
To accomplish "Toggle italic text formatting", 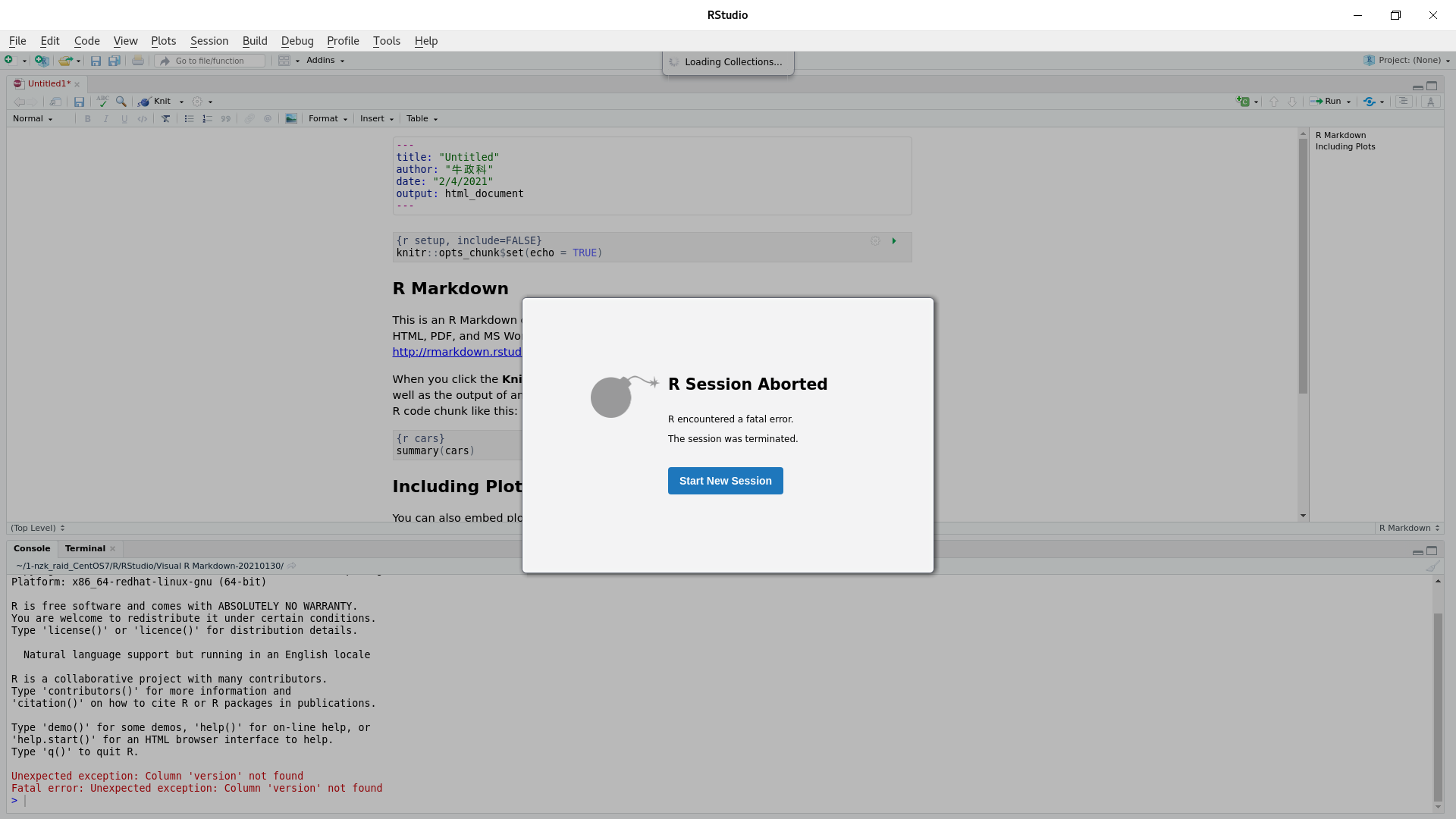I will (106, 118).
